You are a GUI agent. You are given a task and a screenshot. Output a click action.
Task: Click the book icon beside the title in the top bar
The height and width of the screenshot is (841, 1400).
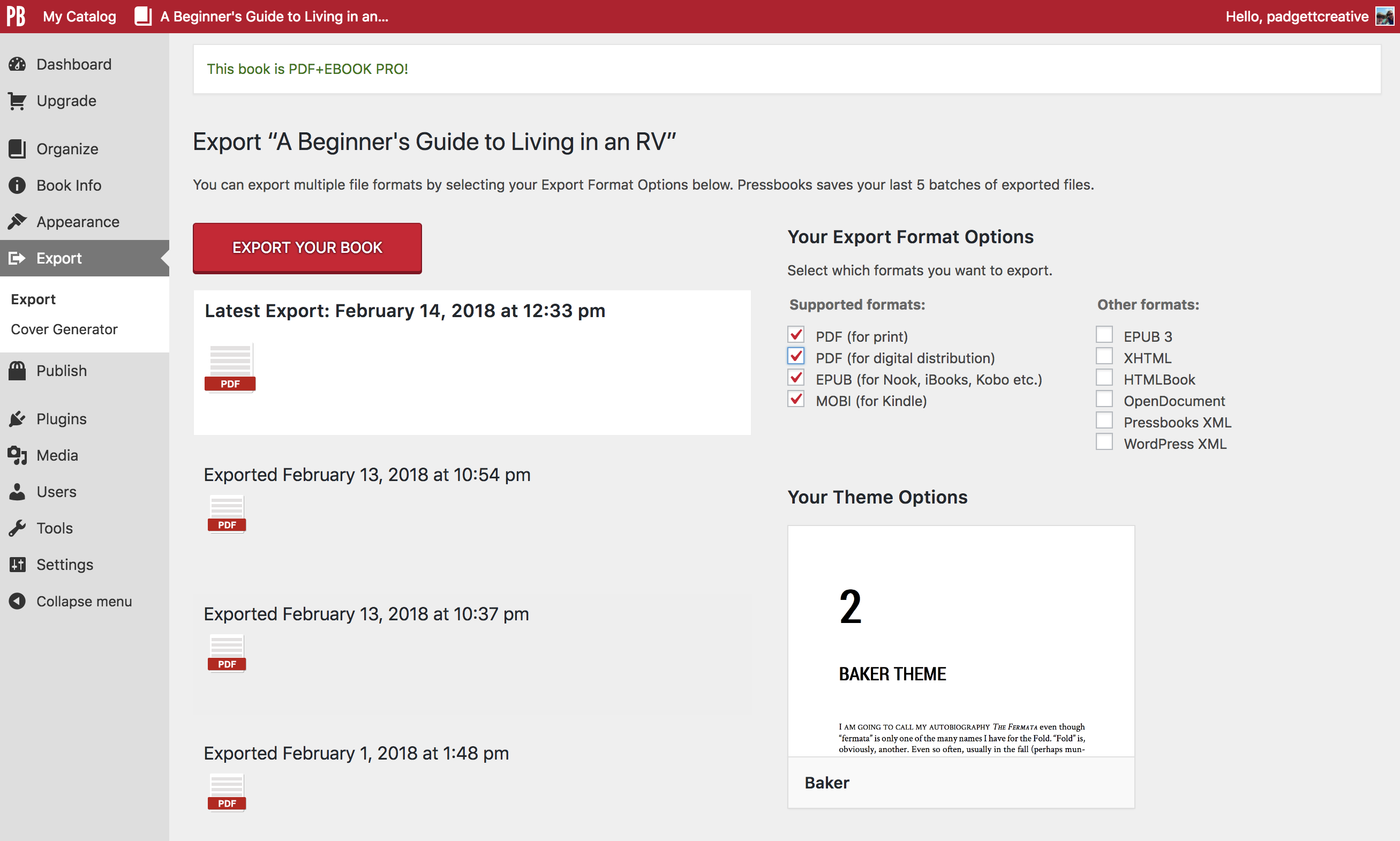tap(143, 17)
